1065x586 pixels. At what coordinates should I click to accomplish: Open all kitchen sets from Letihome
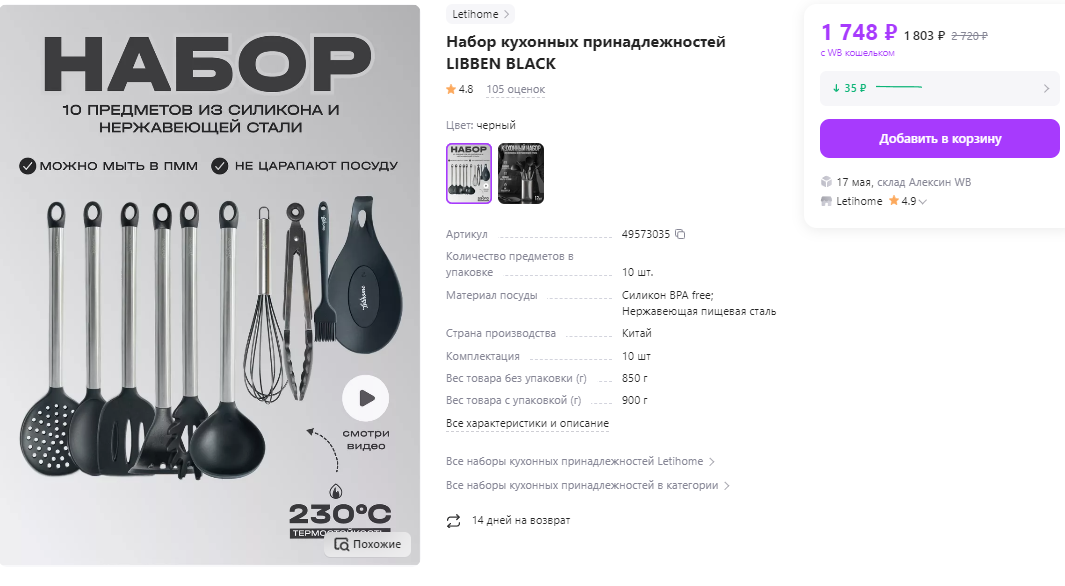(x=580, y=462)
